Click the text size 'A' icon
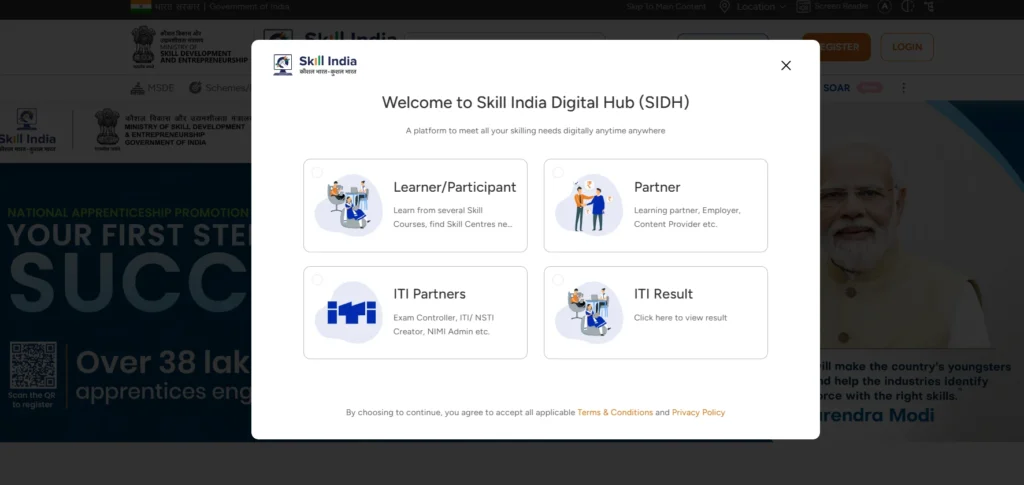This screenshot has width=1024, height=485. (x=884, y=7)
